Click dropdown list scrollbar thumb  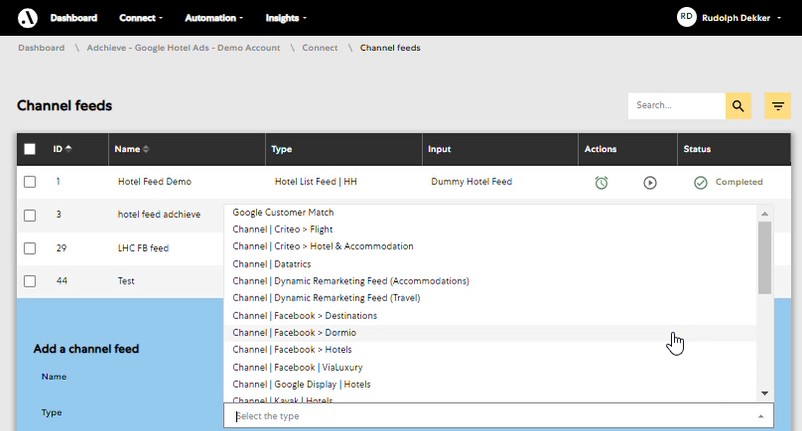pos(765,258)
